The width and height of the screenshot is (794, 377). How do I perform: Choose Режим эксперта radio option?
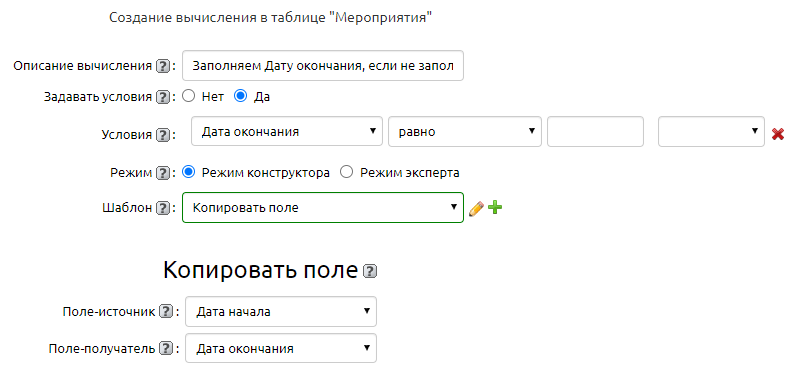coord(346,173)
